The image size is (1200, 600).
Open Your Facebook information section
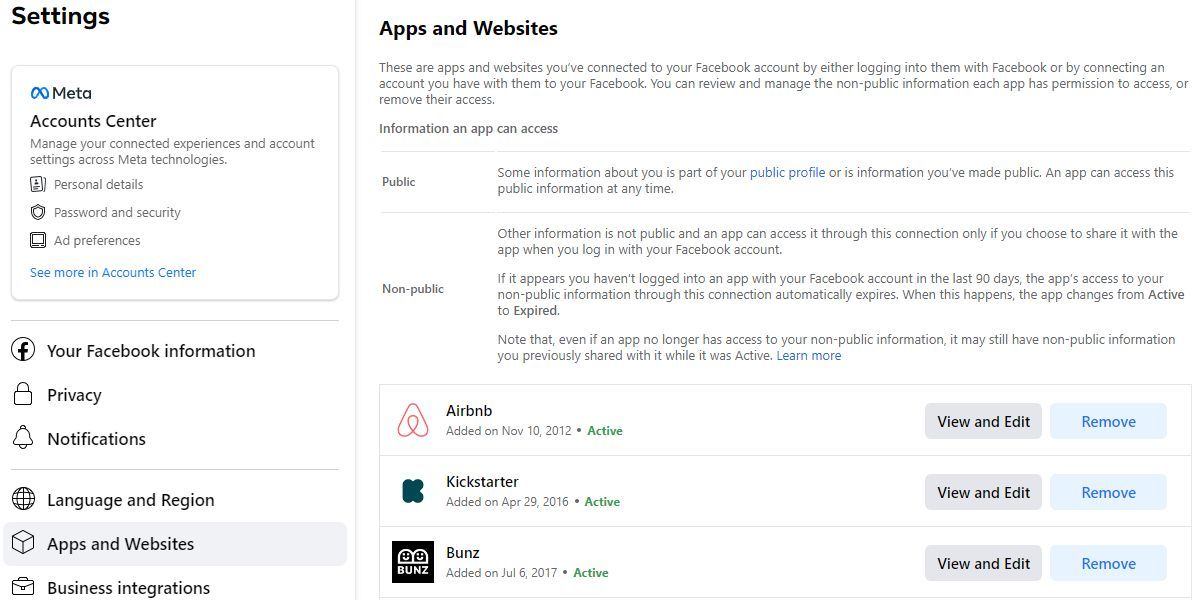(151, 350)
